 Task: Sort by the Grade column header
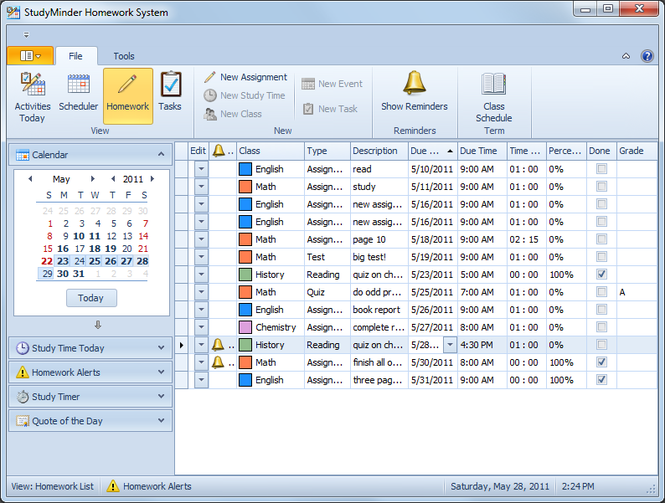(x=637, y=151)
